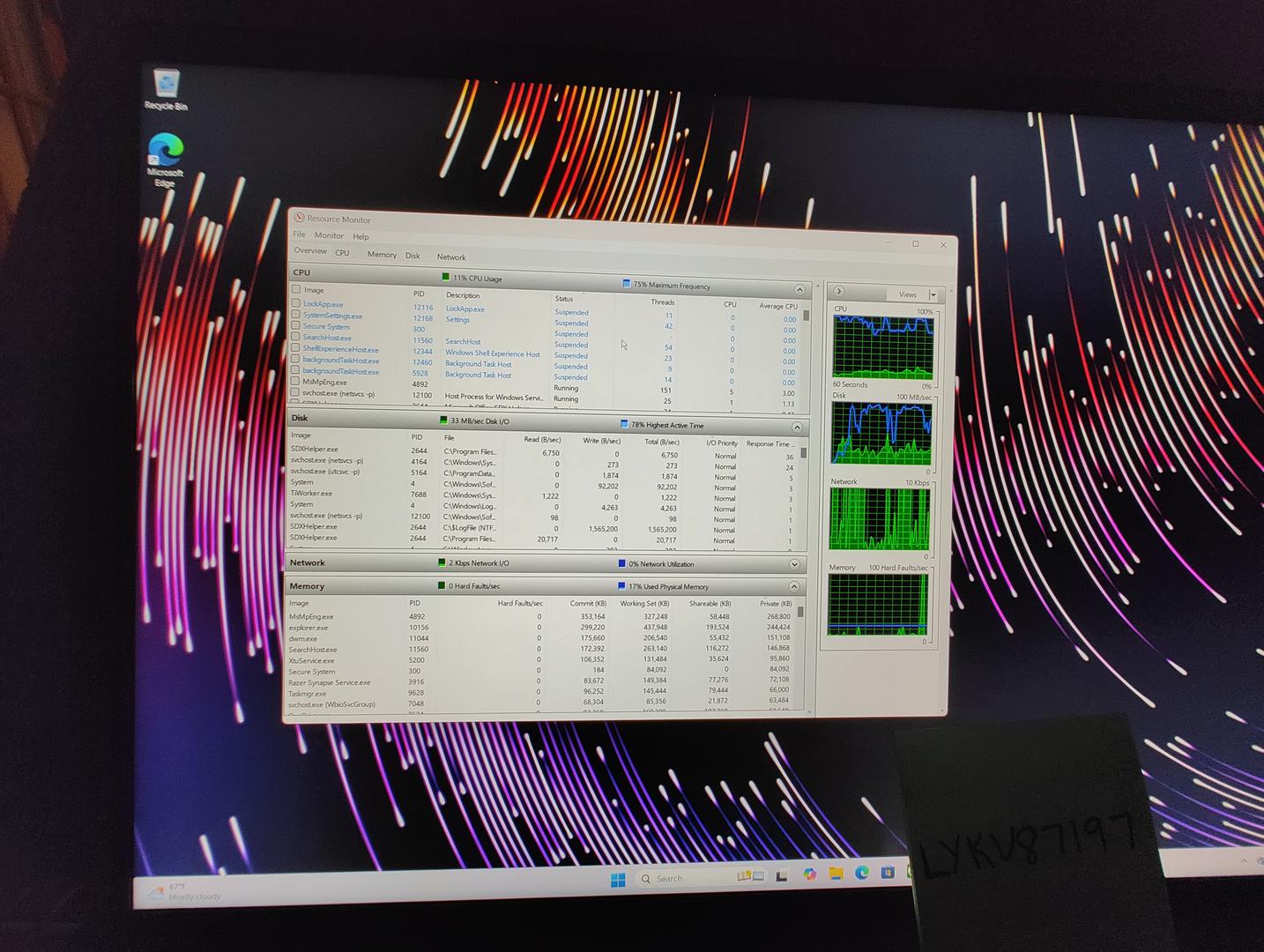Click the Edge icon in the taskbar
Viewport: 1264px width, 952px height.
(x=862, y=873)
